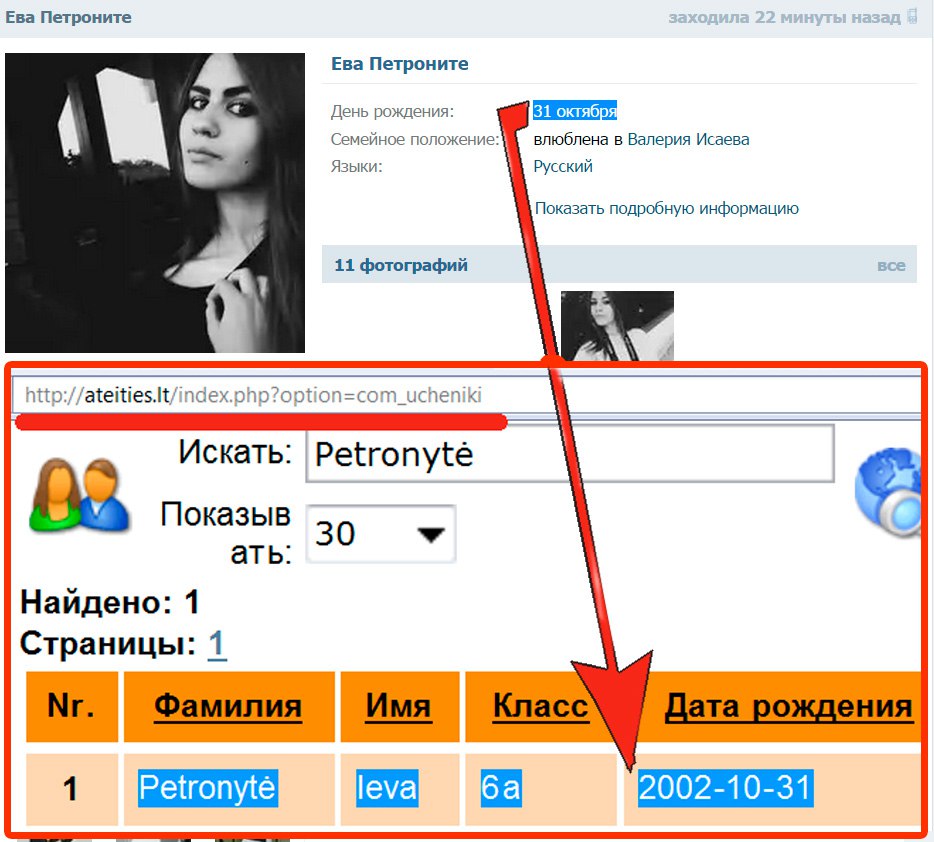Open the small photo thumbnail under 11 фотографий
934x842 pixels.
617,324
